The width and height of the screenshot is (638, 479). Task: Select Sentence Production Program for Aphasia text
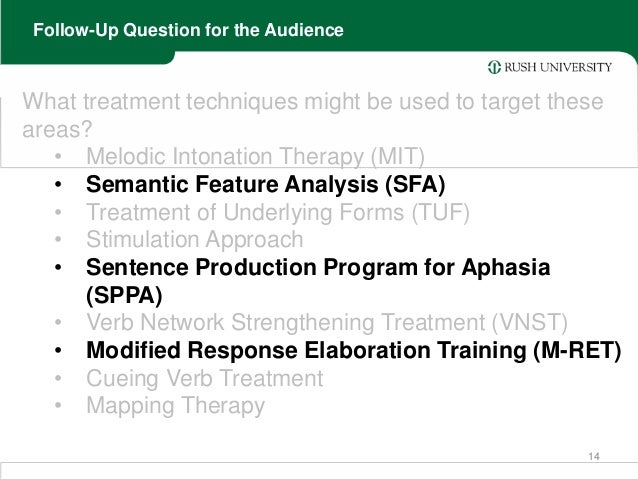[x=318, y=267]
